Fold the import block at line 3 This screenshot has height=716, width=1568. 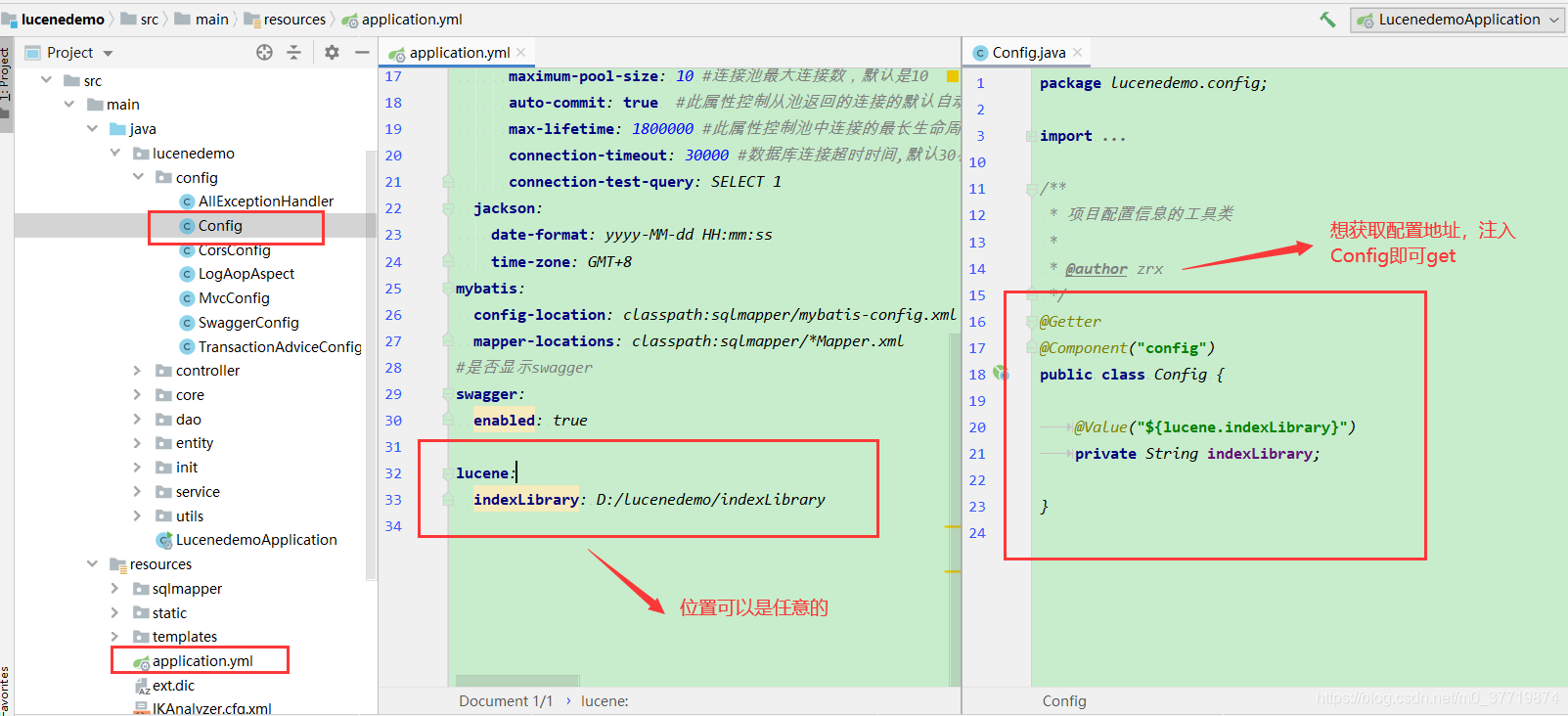(x=1031, y=136)
